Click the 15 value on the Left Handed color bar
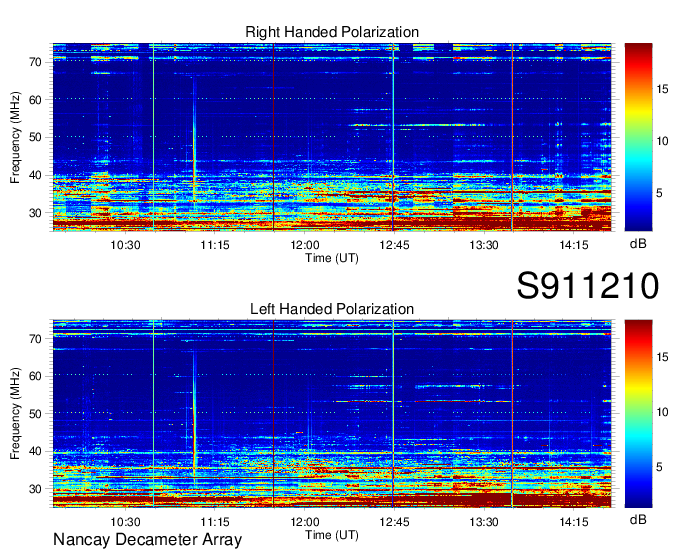 pos(662,357)
